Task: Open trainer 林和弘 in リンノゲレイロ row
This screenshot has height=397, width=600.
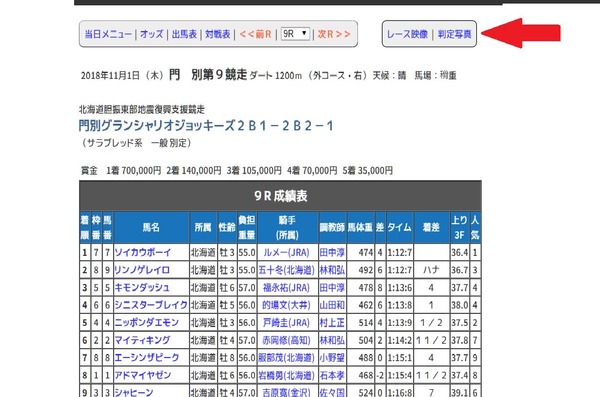Action: click(x=332, y=270)
